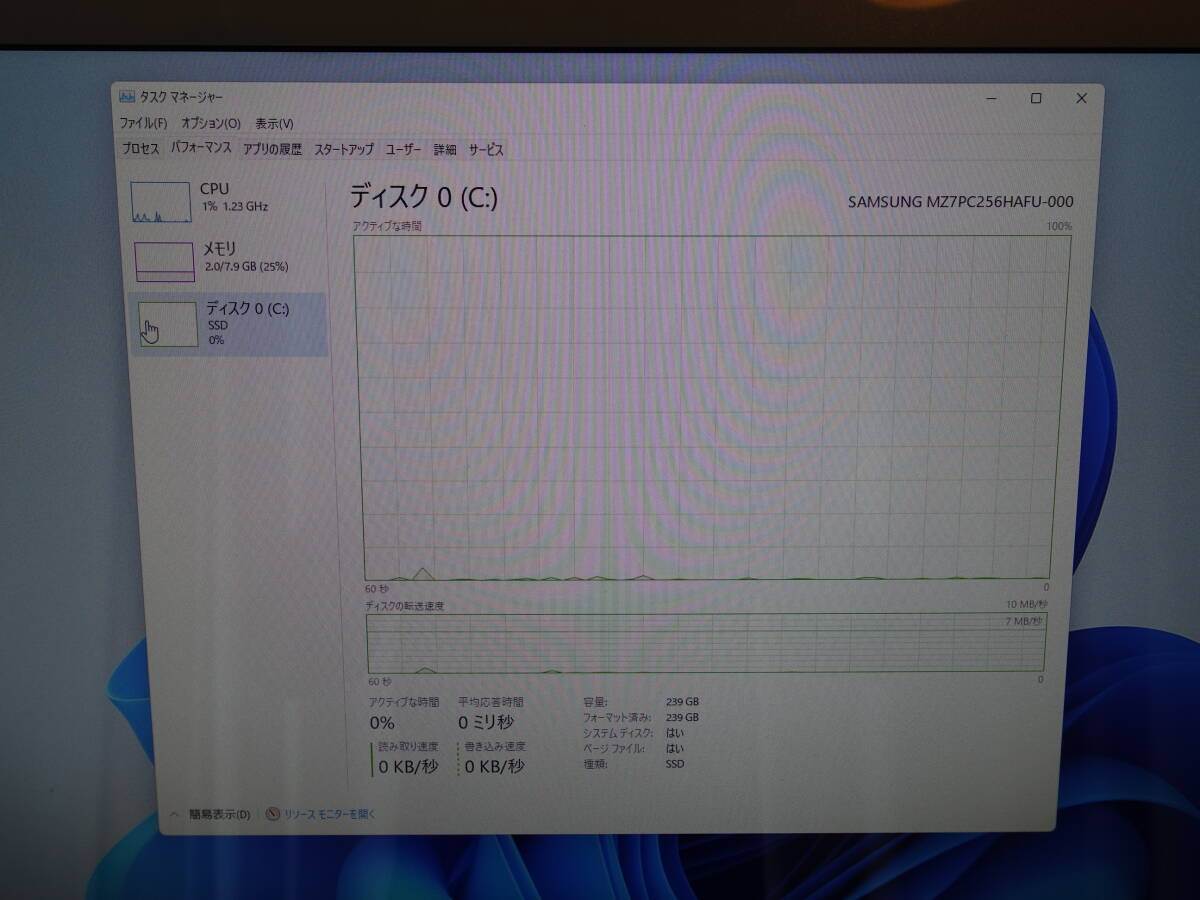The image size is (1200, 900).
Task: Click the 10 MB/秒 scale label
Action: pos(1026,605)
